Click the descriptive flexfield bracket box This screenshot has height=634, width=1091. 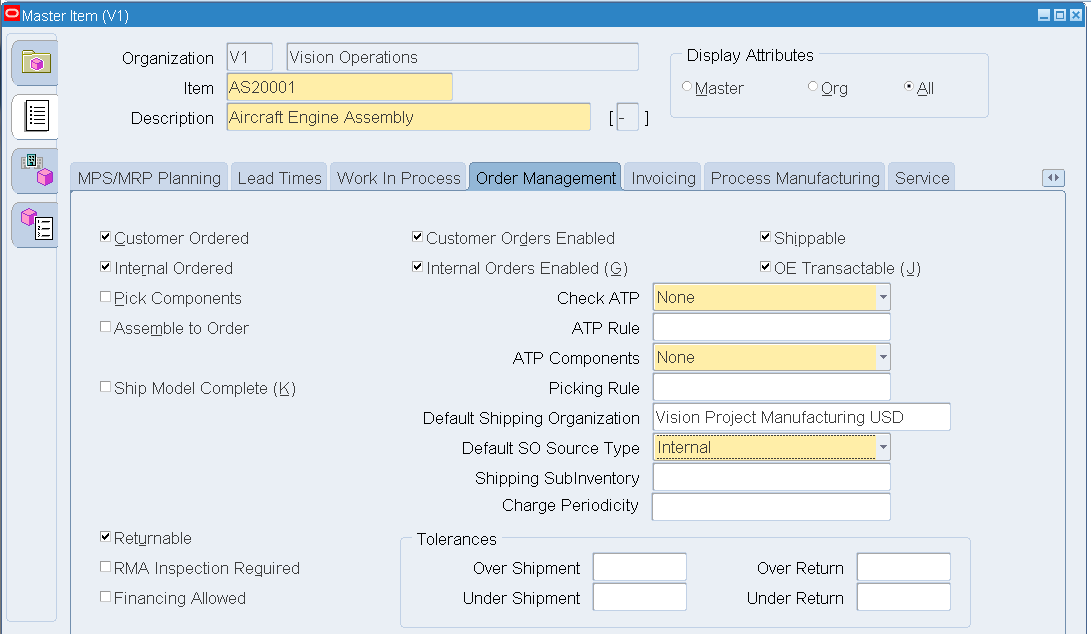point(628,117)
